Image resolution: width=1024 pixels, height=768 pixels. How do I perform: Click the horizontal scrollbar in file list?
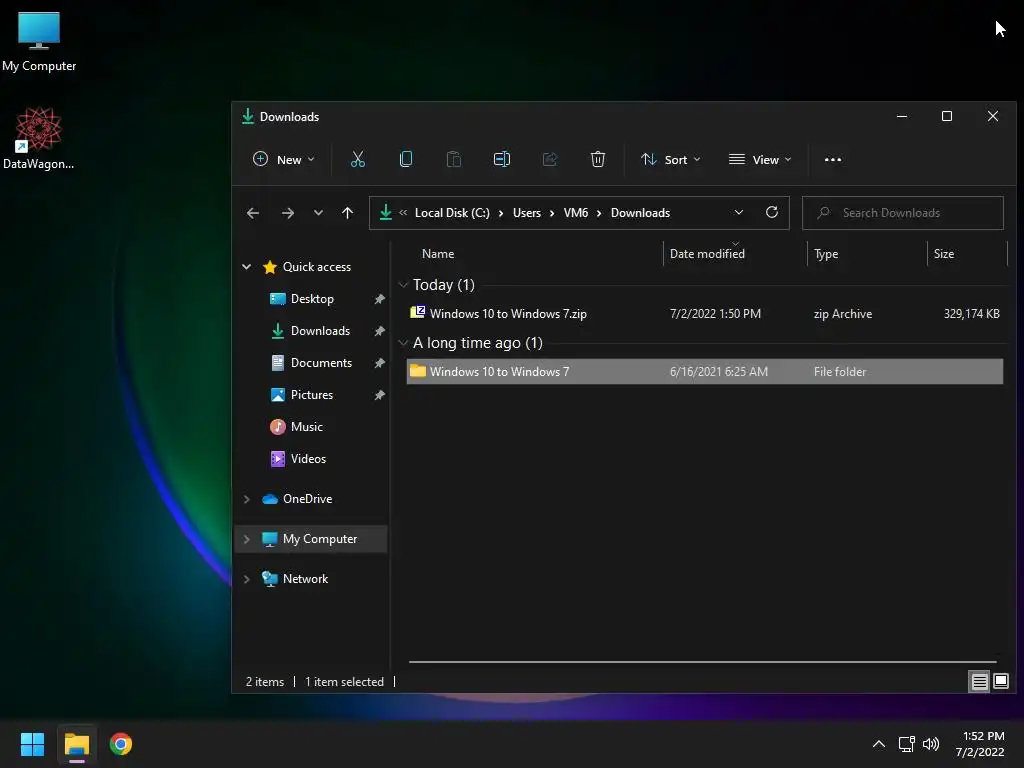point(703,662)
